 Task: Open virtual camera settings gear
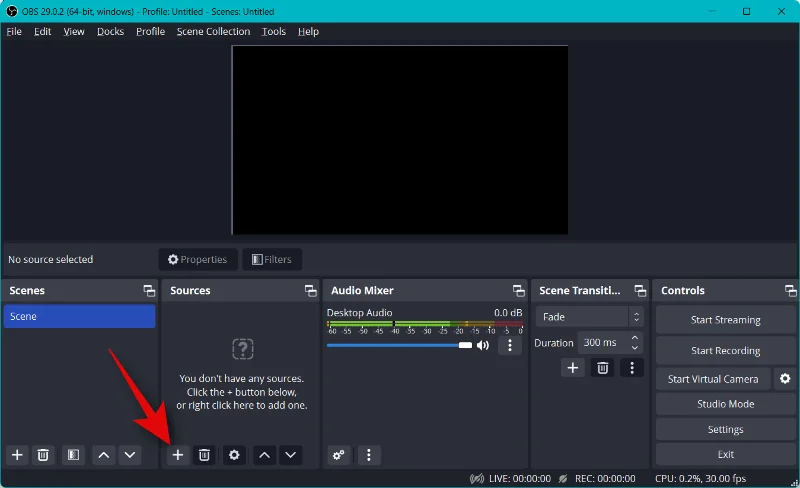click(785, 379)
